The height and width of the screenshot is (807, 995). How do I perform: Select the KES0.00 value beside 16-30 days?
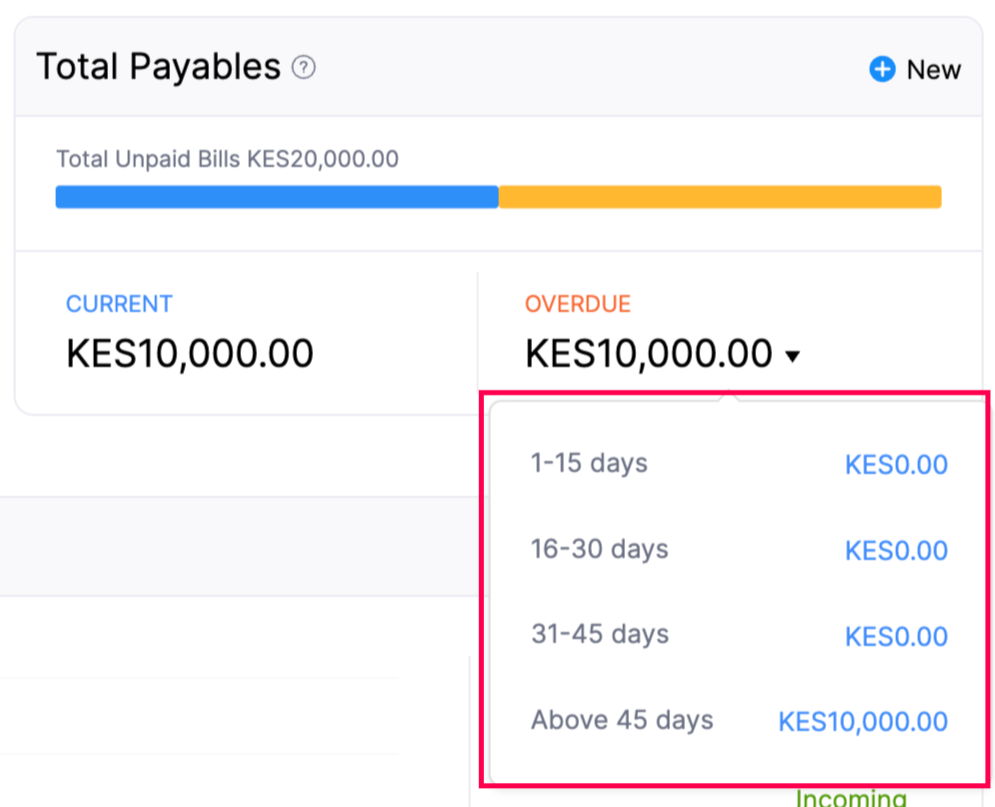pyautogui.click(x=896, y=550)
